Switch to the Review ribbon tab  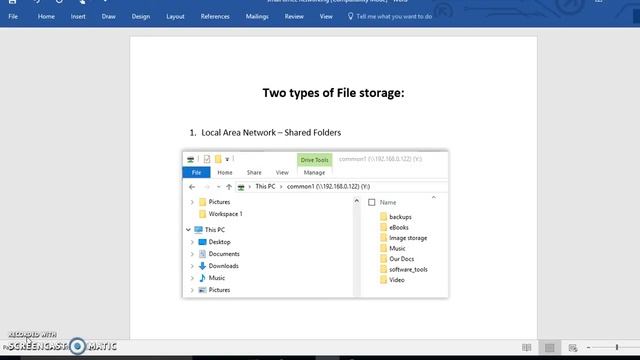[294, 17]
